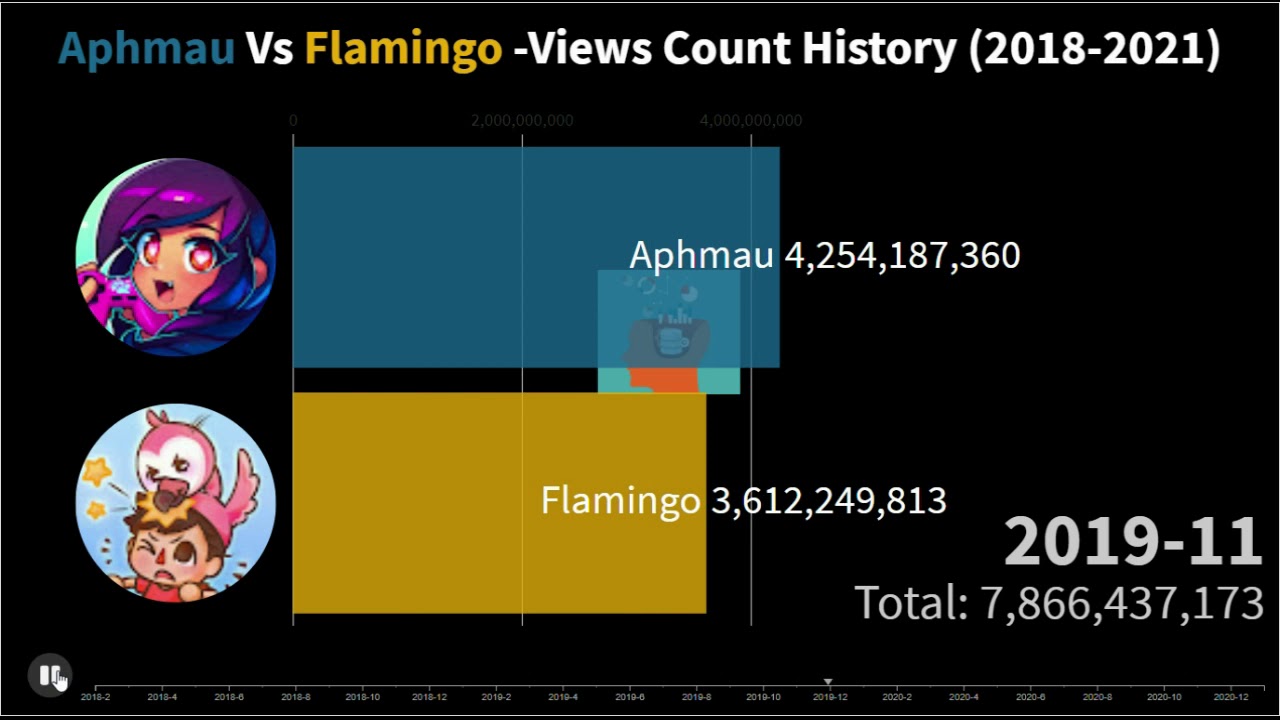The width and height of the screenshot is (1280, 720).
Task: Click the word Aphmau in the title
Action: 146,48
